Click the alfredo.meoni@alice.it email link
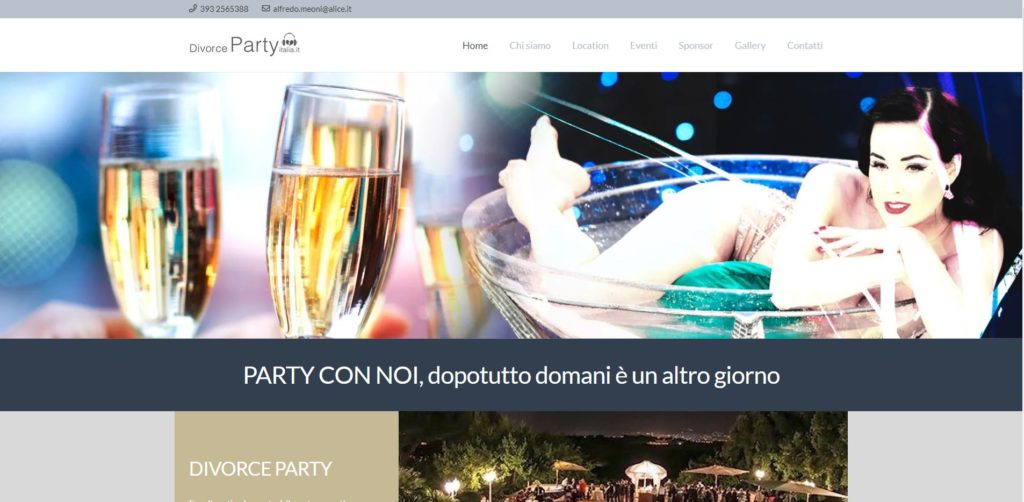The height and width of the screenshot is (502, 1024). coord(312,9)
